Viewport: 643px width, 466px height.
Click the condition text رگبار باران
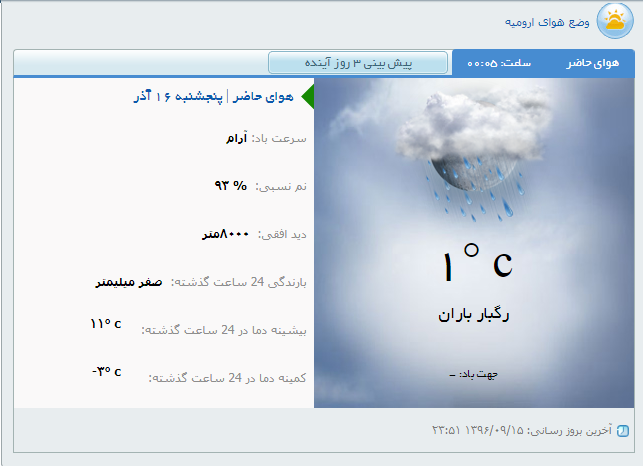coord(474,315)
